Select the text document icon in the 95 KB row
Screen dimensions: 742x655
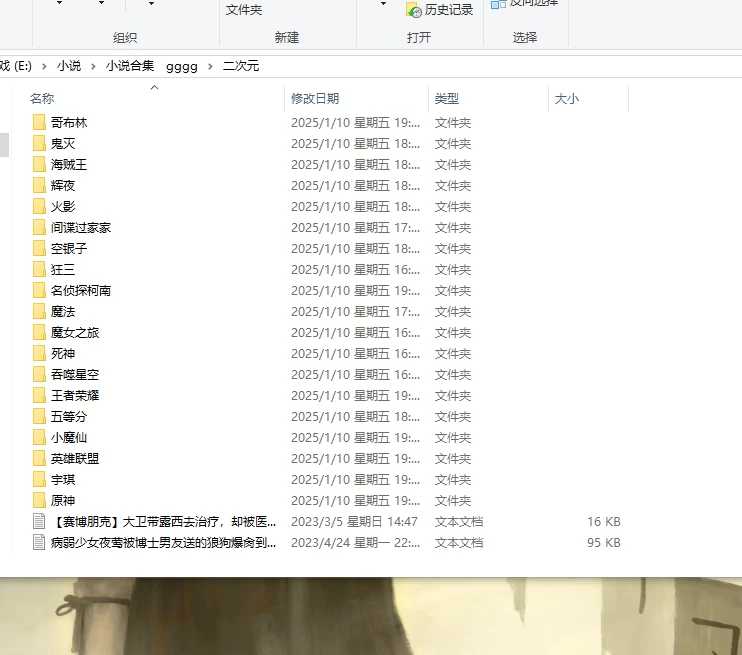(x=39, y=542)
